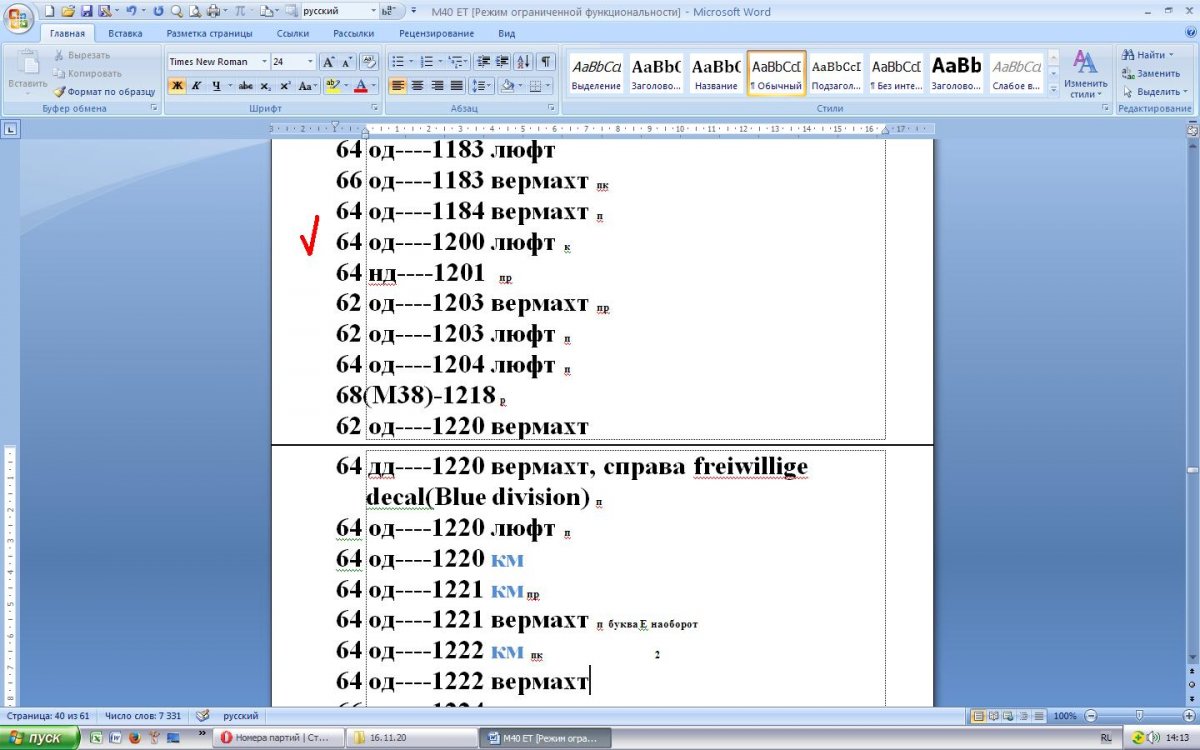The width and height of the screenshot is (1200, 750).
Task: Toggle paragraph marks display
Action: click(546, 62)
